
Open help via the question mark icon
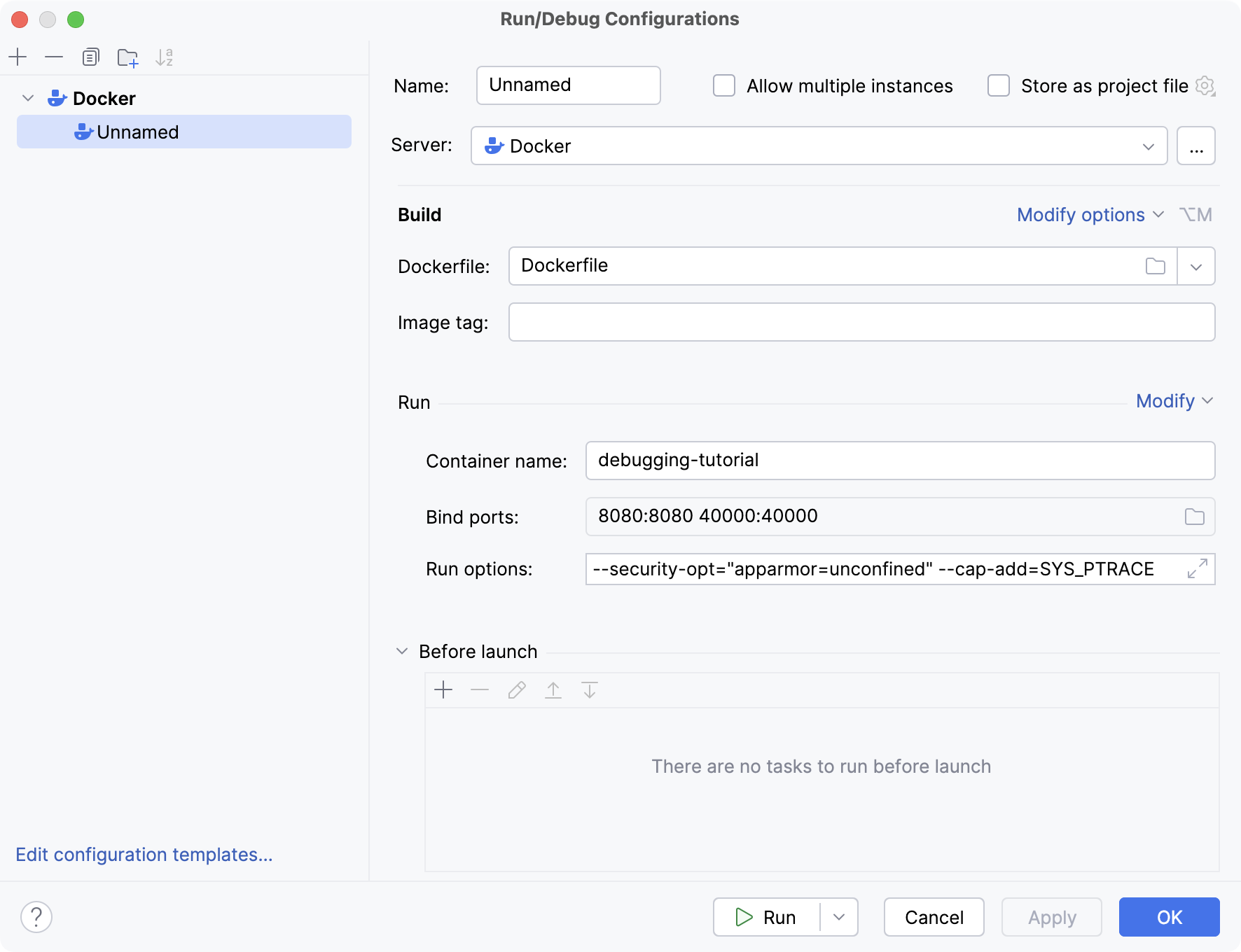click(36, 916)
